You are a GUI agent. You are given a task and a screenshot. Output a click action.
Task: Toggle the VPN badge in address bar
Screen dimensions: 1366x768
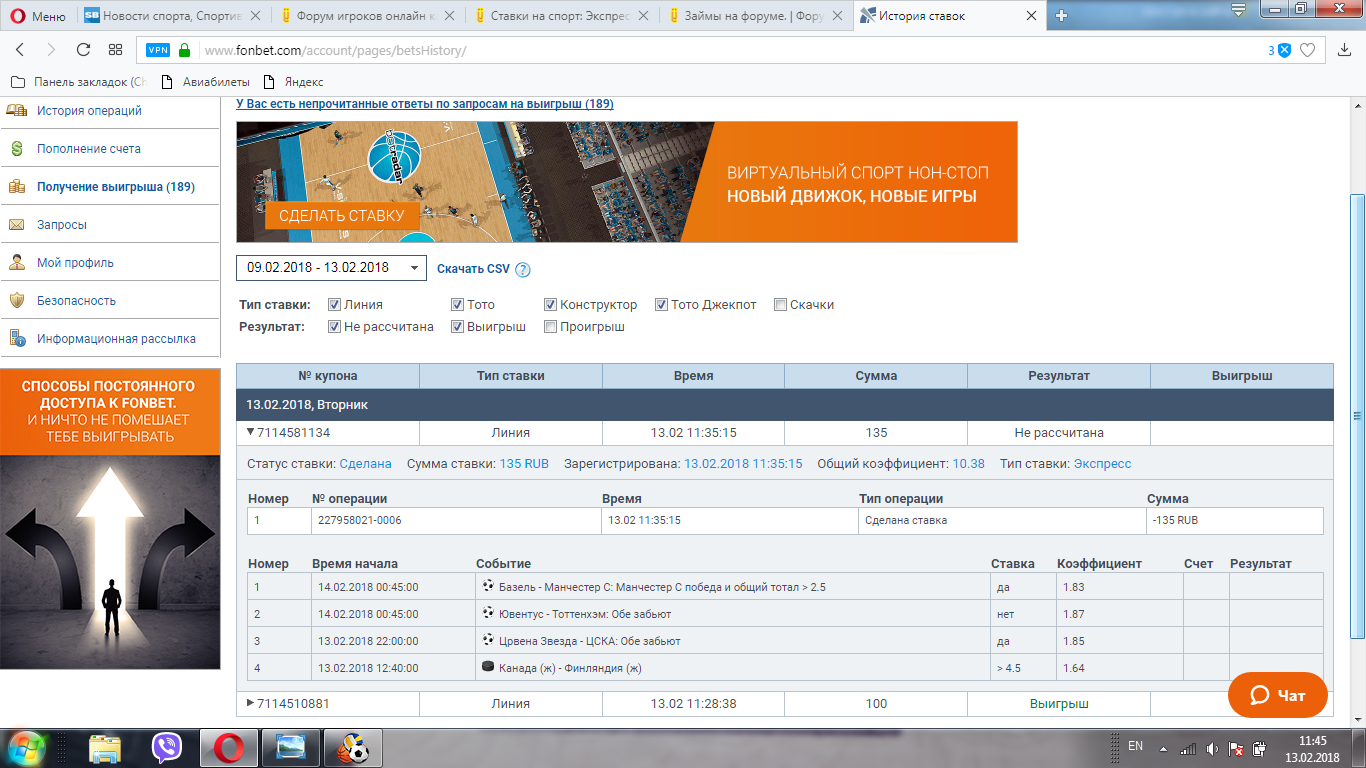pos(158,50)
